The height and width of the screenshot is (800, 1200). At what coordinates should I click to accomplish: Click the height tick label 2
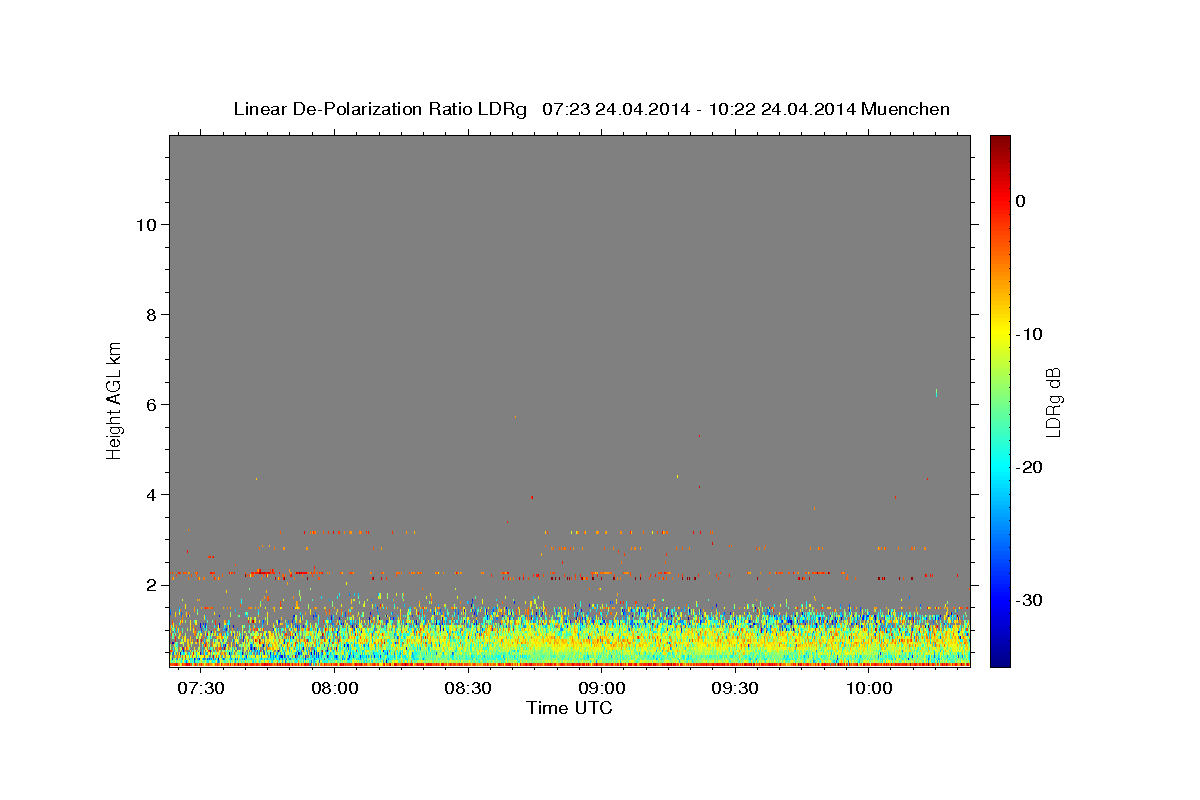[x=153, y=585]
